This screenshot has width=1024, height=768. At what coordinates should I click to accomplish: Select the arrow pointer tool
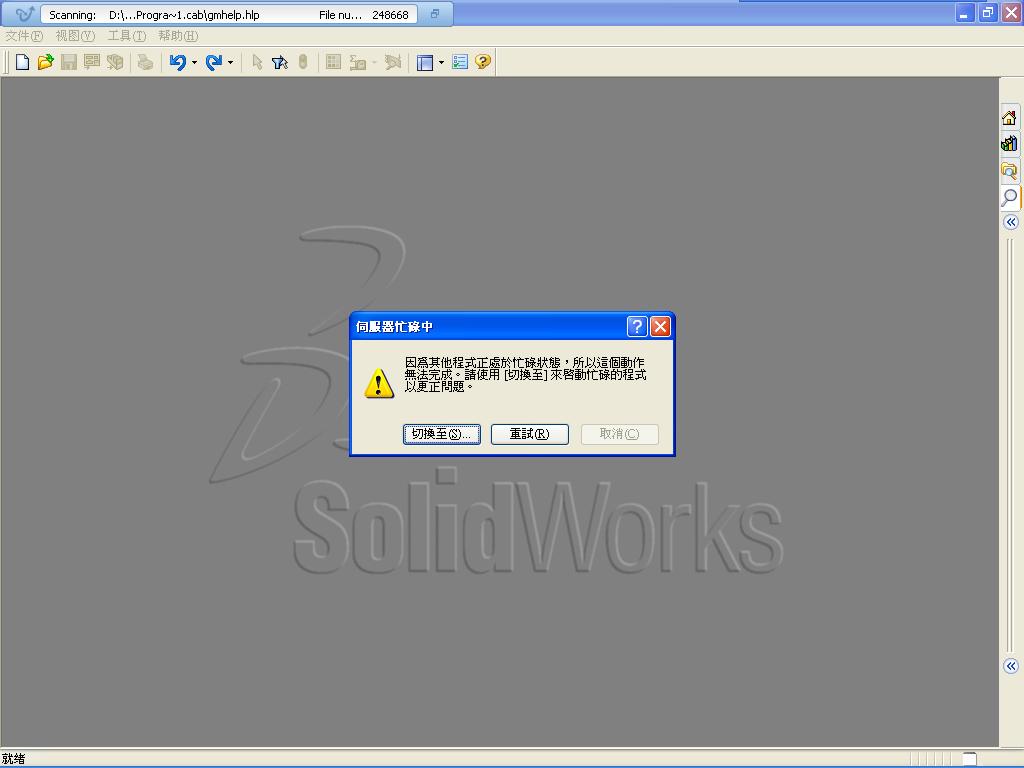click(256, 62)
